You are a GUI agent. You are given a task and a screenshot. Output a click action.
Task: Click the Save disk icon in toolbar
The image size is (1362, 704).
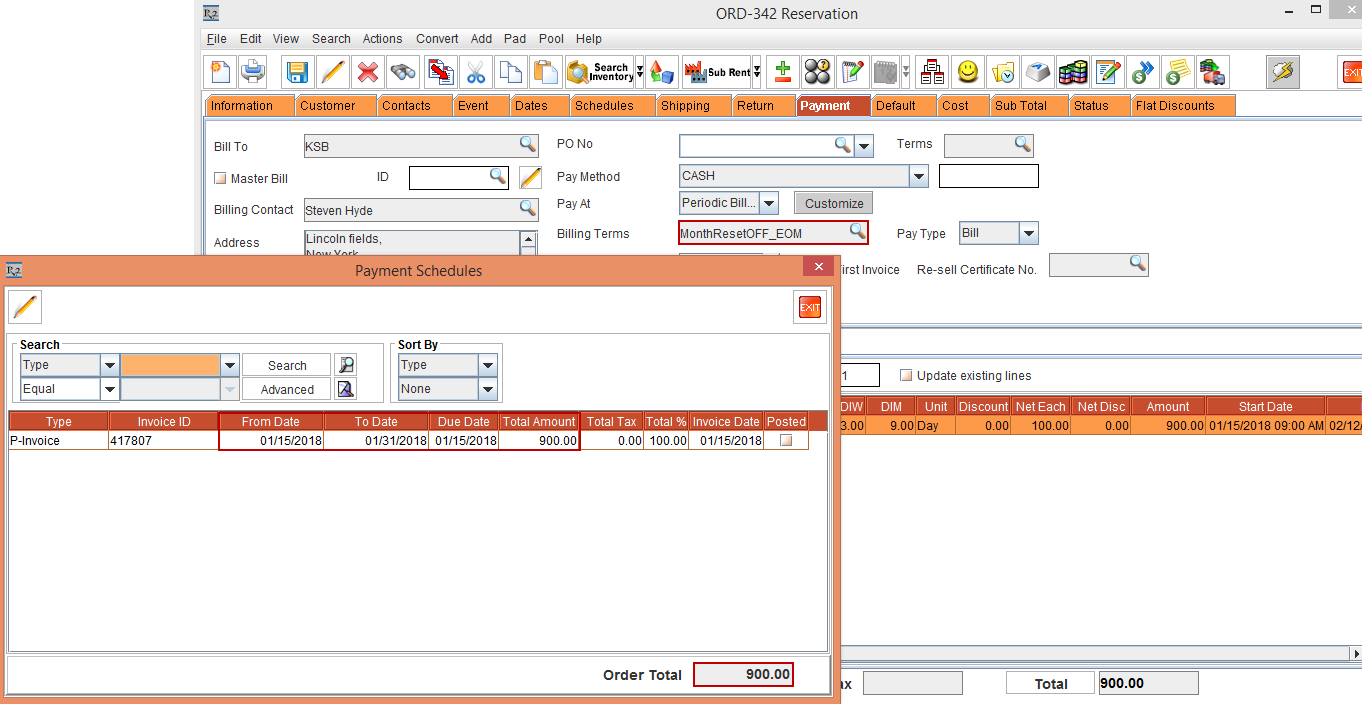297,72
